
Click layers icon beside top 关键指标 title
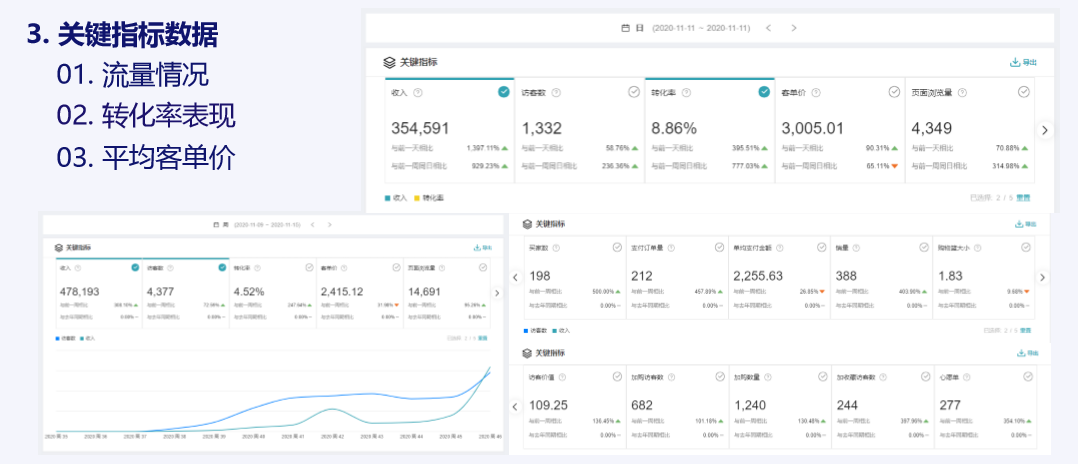click(389, 62)
